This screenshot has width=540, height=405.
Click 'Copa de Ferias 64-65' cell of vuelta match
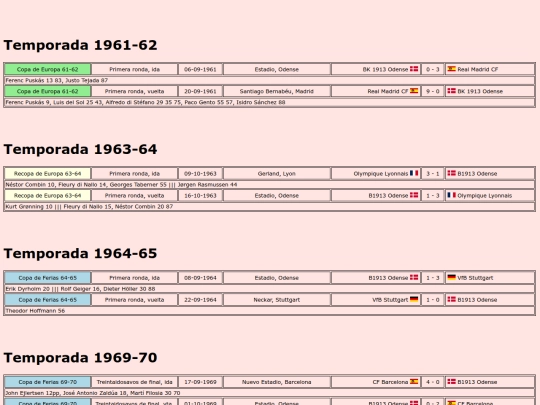(48, 300)
